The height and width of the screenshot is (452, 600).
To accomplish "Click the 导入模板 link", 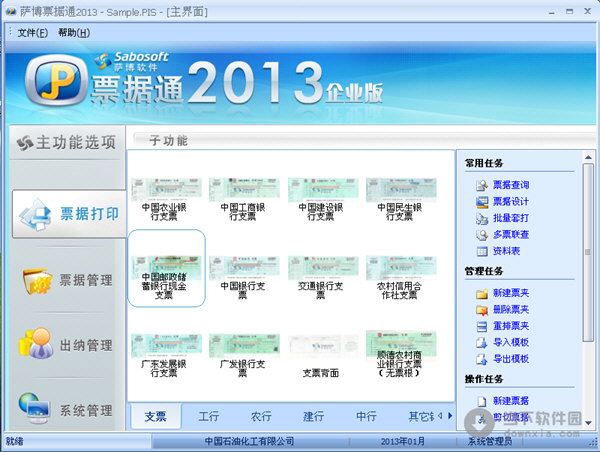I will [511, 343].
